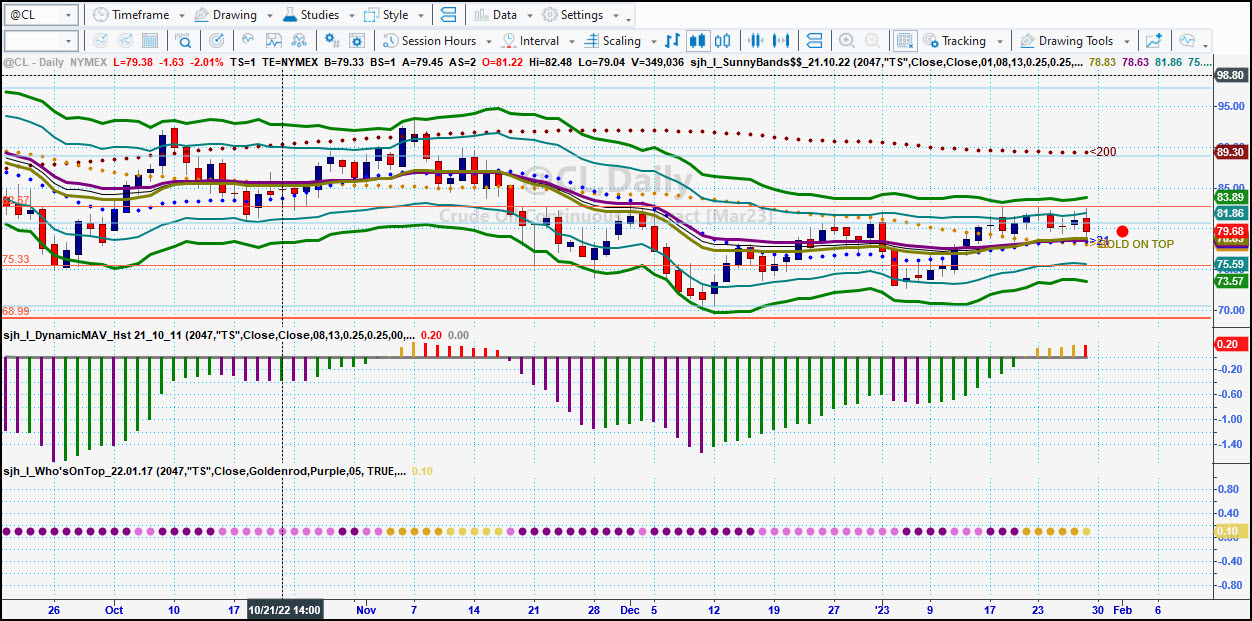
Task: Click the round wave-line chart icon
Action: [247, 41]
